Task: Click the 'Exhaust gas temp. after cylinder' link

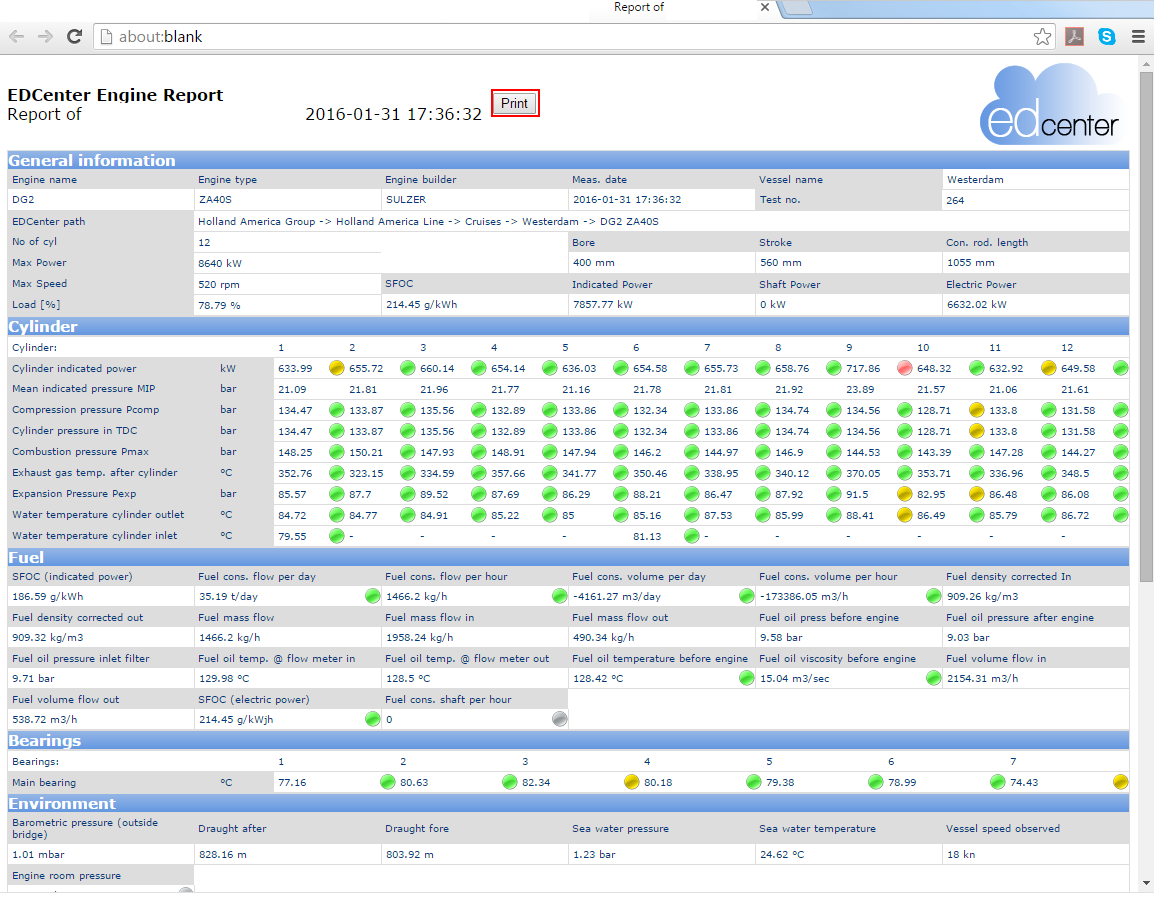Action: (94, 473)
